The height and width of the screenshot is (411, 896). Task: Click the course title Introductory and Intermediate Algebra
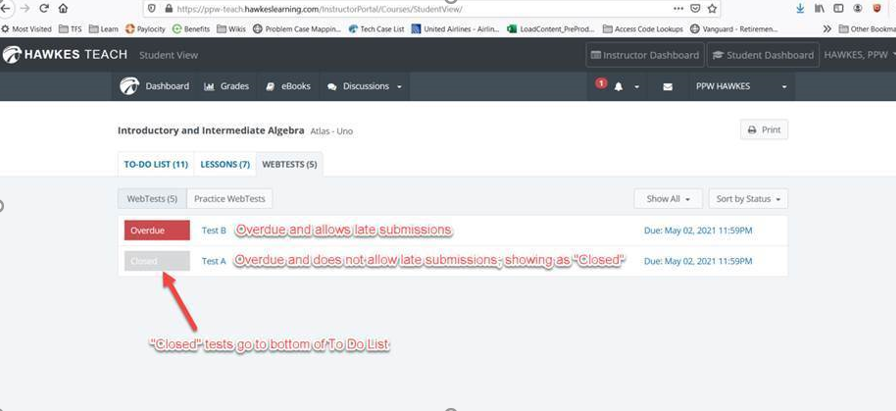coord(211,130)
